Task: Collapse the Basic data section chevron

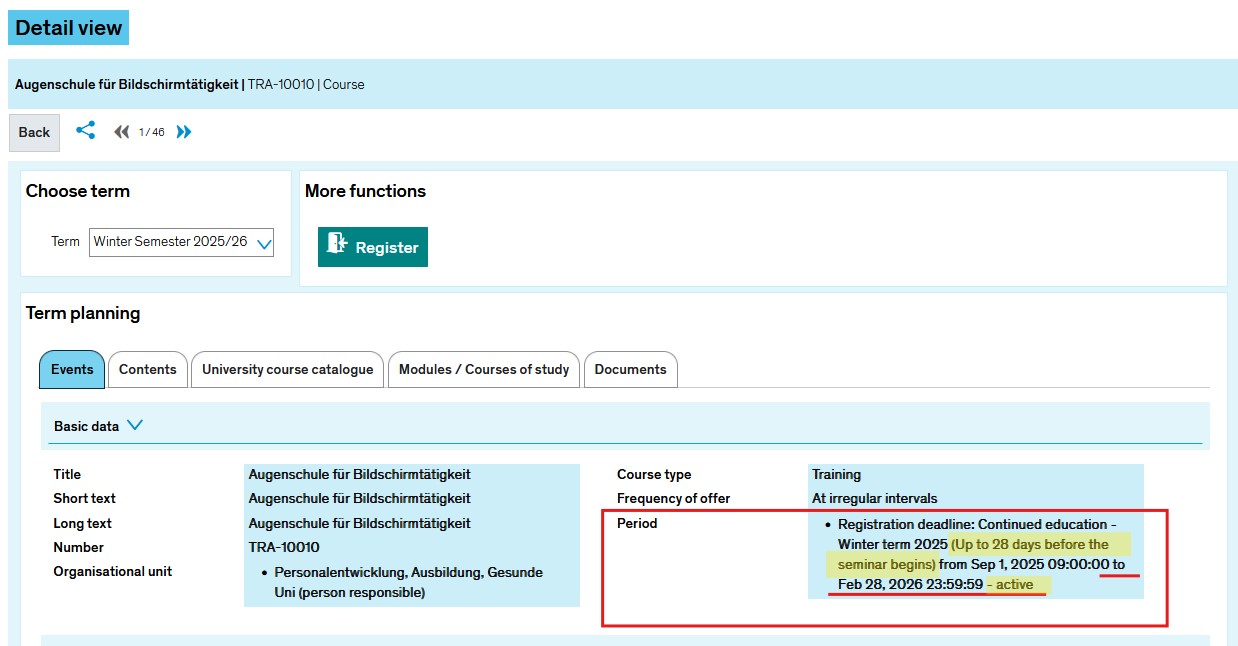Action: tap(135, 425)
